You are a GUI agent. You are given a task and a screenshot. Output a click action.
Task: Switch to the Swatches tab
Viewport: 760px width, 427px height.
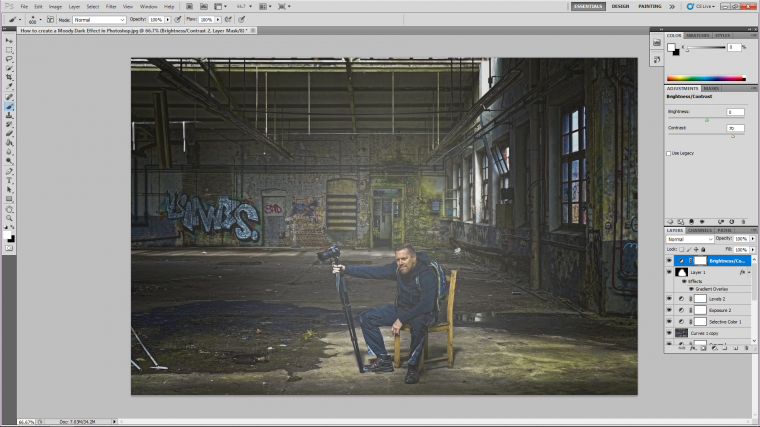[x=697, y=35]
